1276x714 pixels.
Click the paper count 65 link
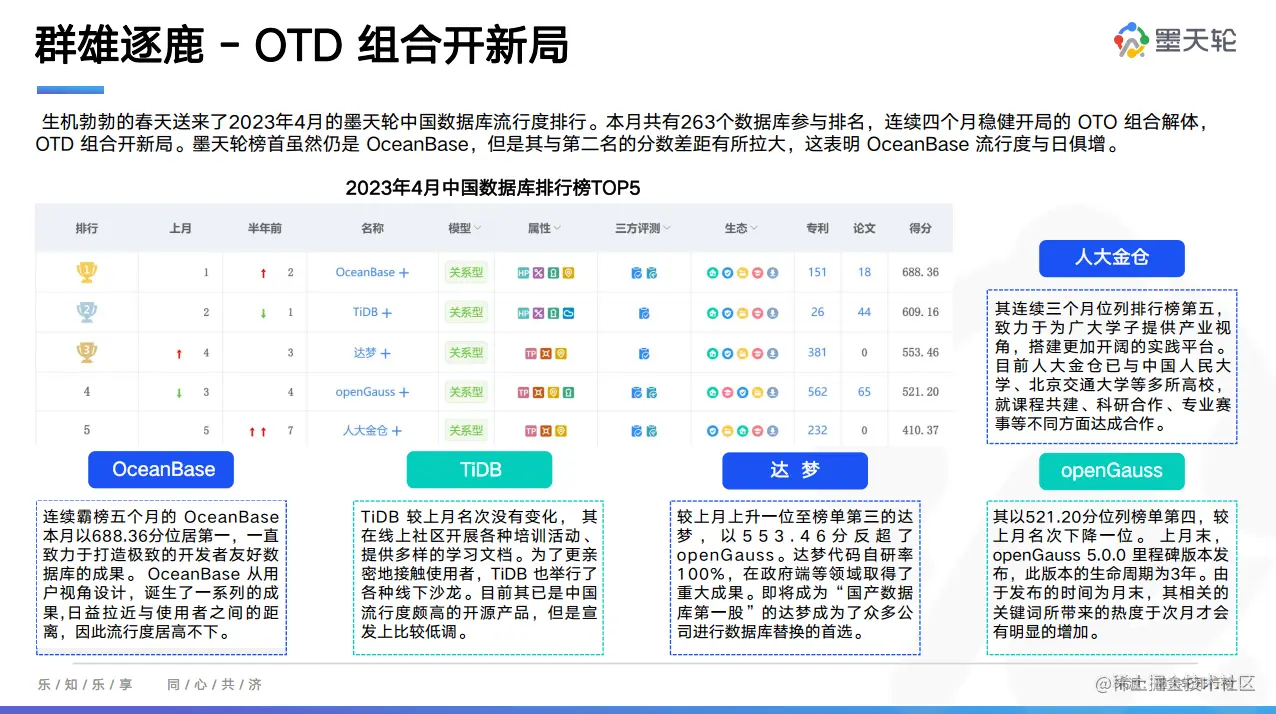coord(864,392)
